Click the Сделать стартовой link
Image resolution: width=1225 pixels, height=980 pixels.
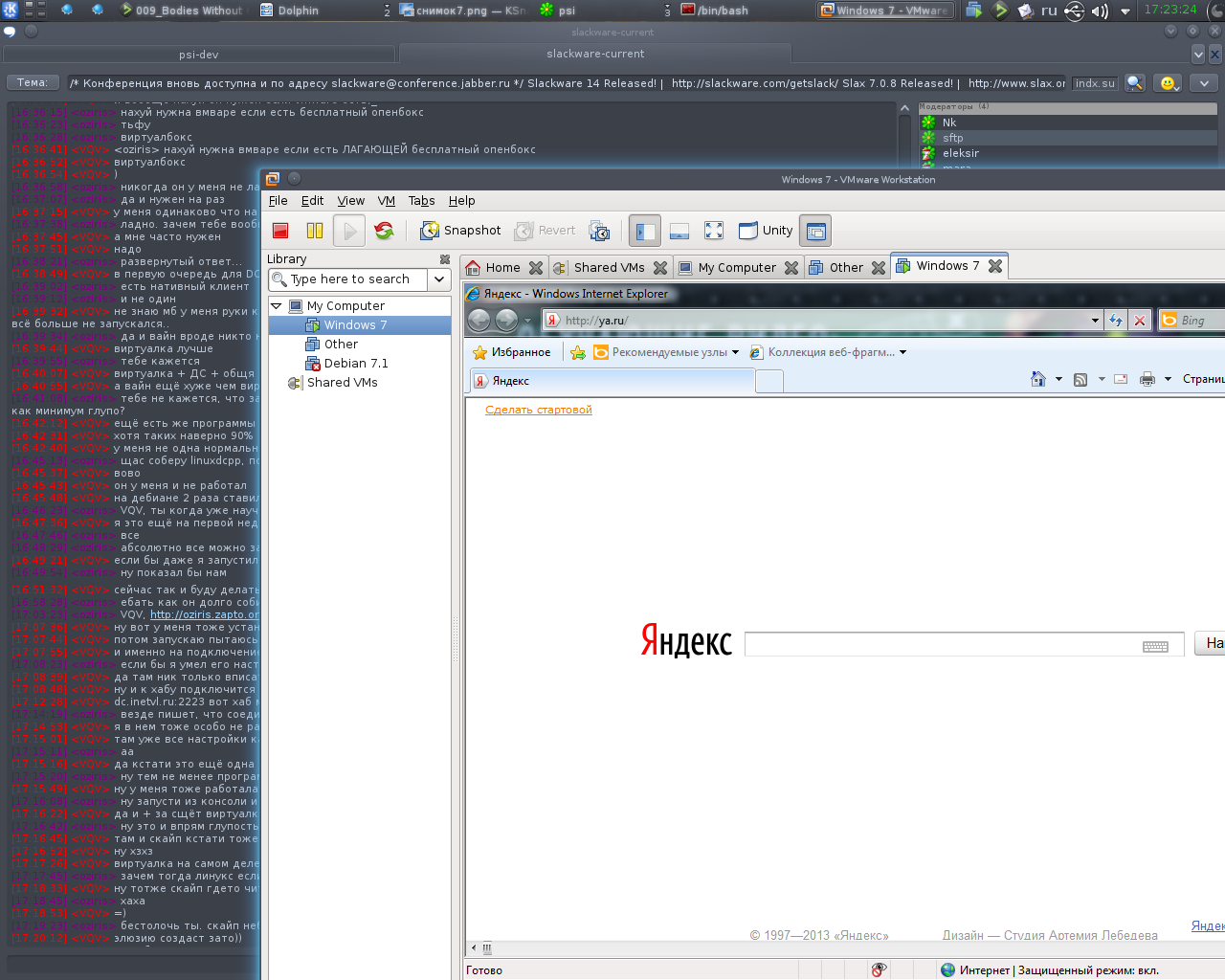539,410
